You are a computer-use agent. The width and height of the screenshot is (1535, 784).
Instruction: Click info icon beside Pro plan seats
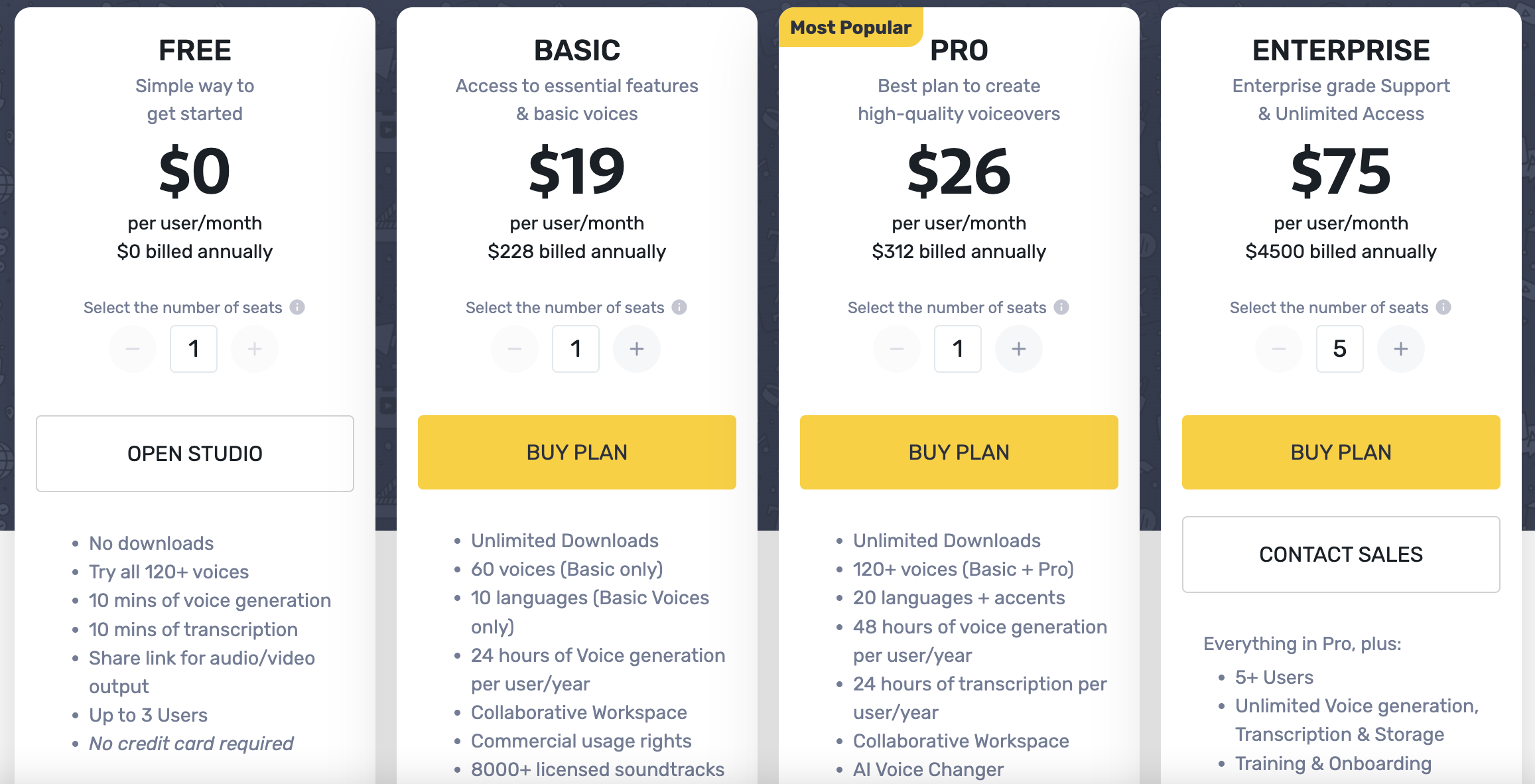(x=1061, y=307)
